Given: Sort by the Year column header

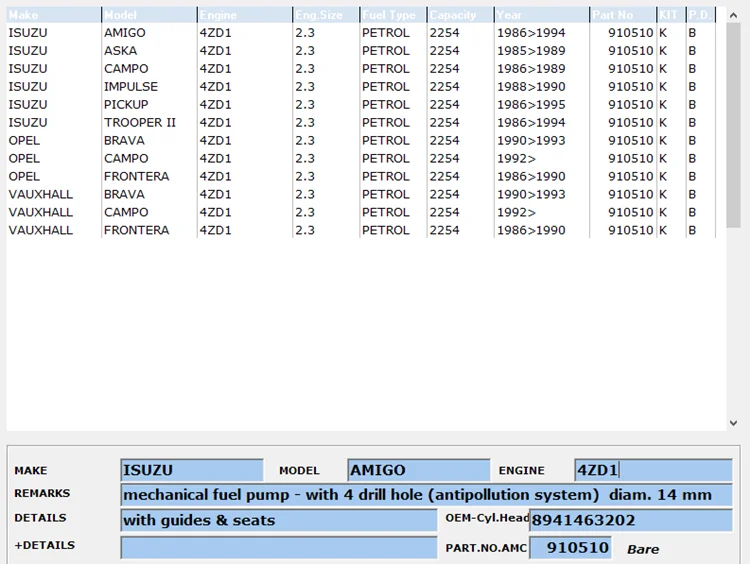Looking at the screenshot, I should [540, 15].
